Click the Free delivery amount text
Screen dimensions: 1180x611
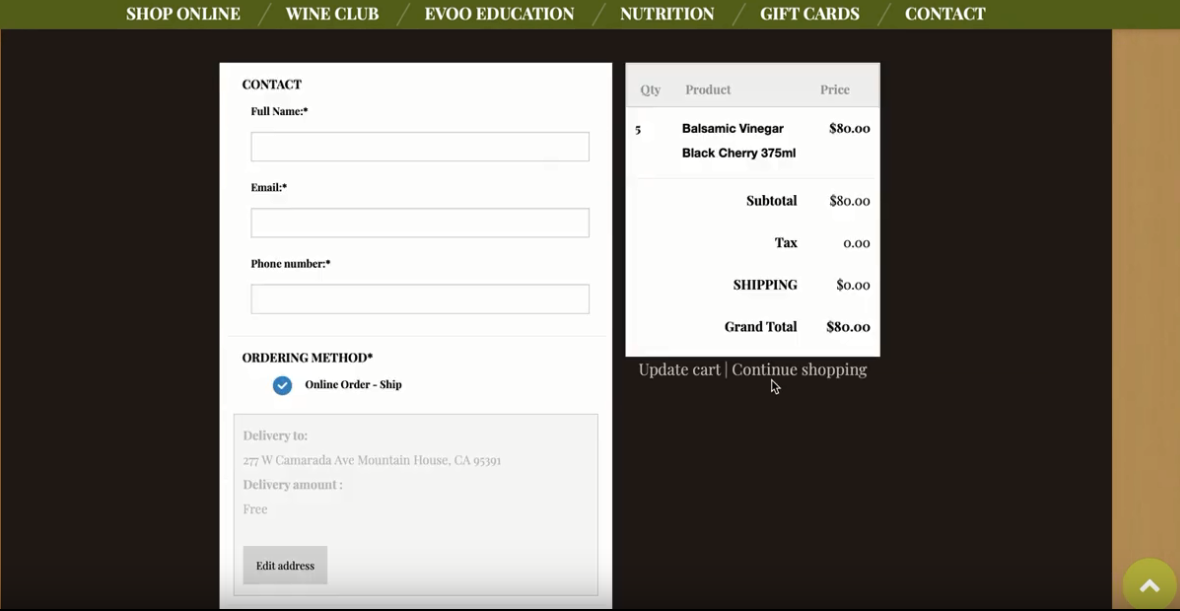[x=255, y=509]
